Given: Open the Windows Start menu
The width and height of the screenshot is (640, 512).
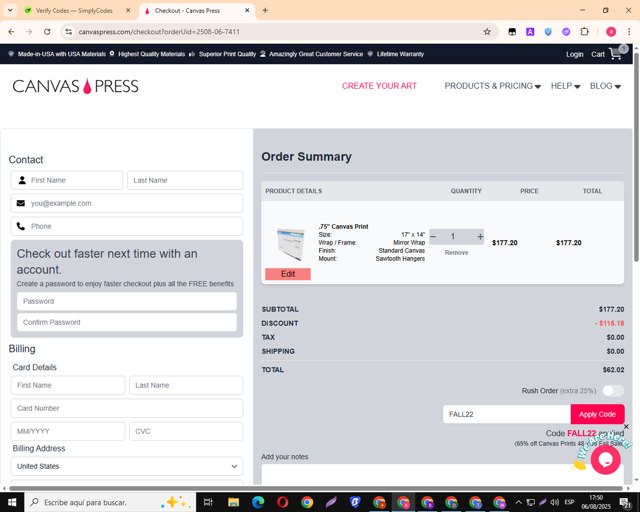Looking at the screenshot, I should pos(12,502).
